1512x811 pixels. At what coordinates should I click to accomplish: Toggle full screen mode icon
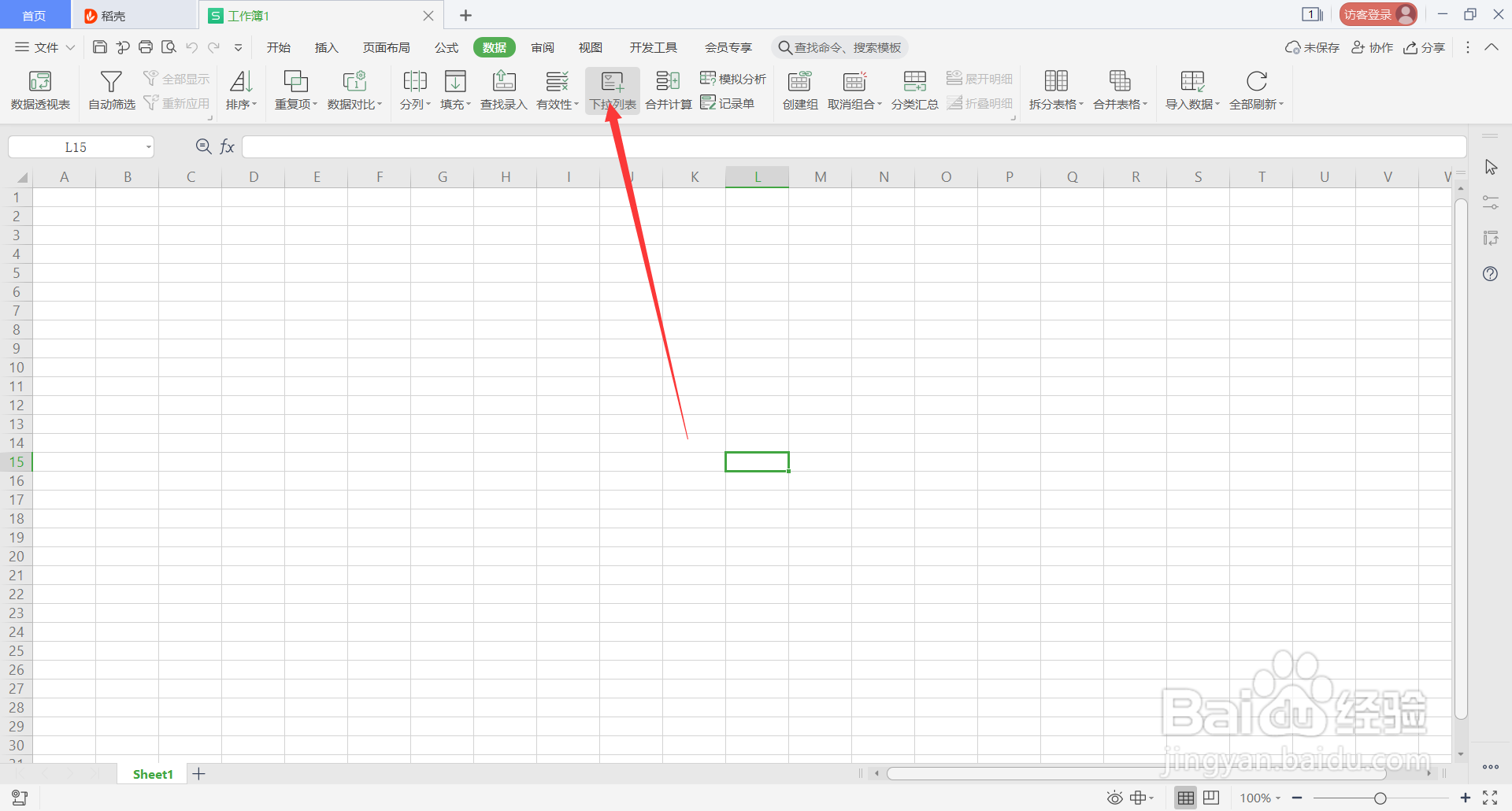[1490, 798]
